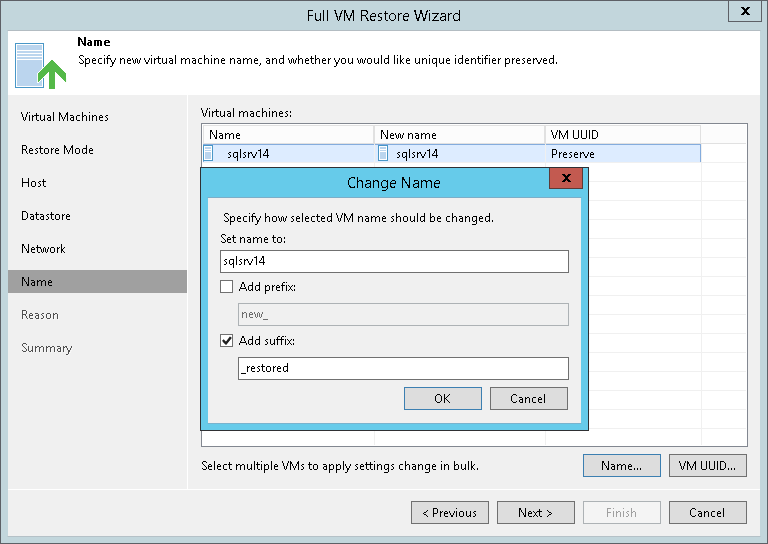
Task: Enable the Add prefix checkbox
Action: (227, 287)
